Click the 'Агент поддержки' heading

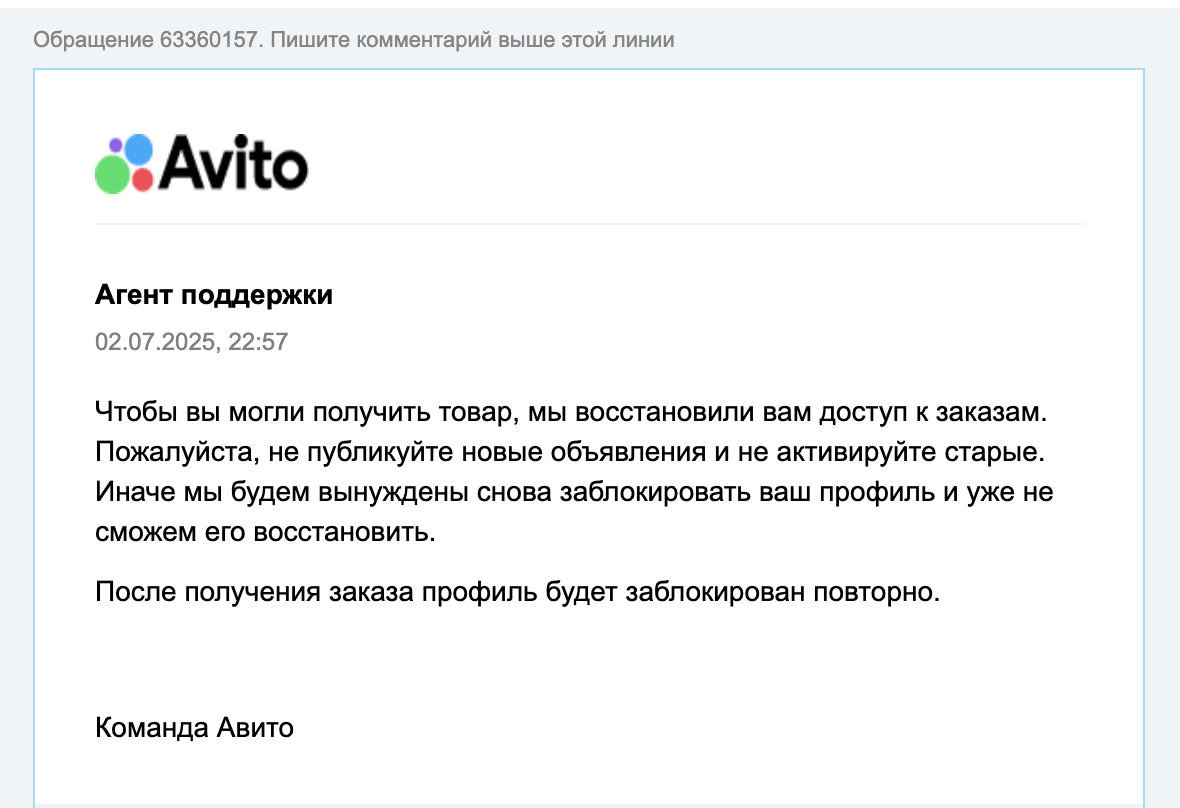[214, 295]
